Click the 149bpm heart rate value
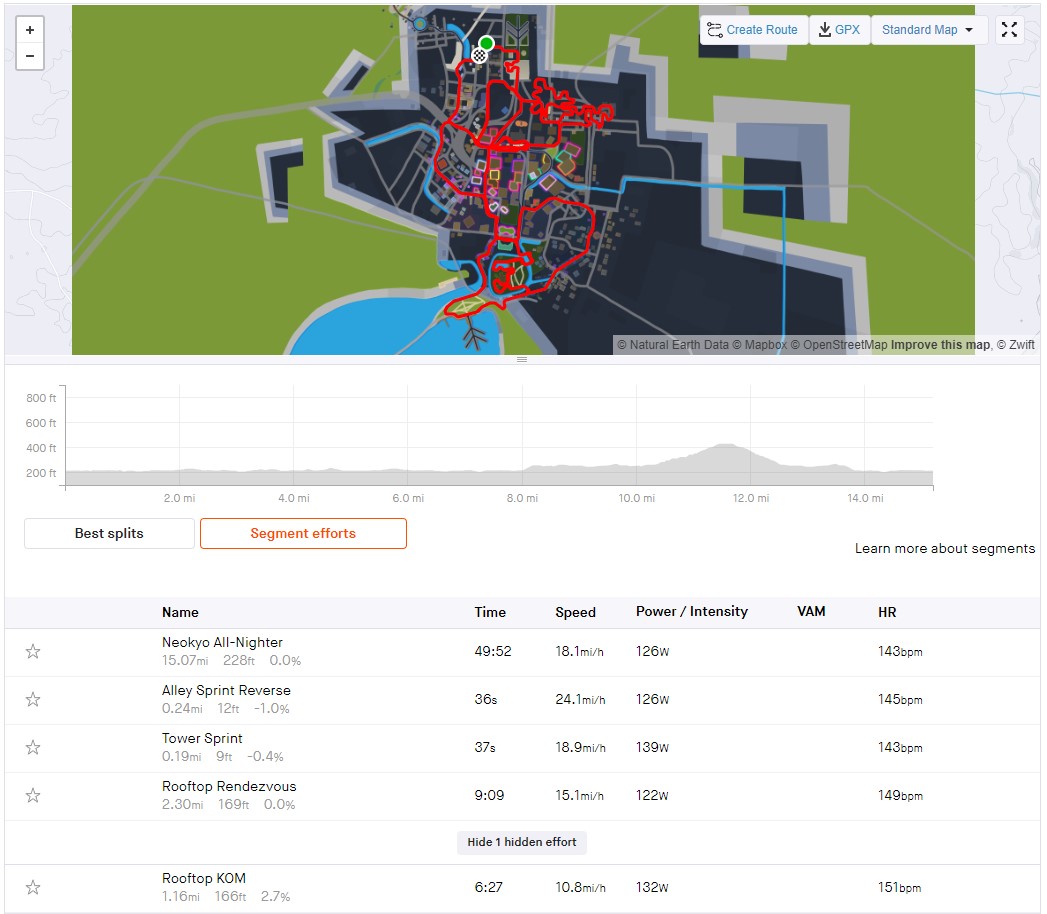Viewport: 1047px width, 914px height. click(x=900, y=796)
